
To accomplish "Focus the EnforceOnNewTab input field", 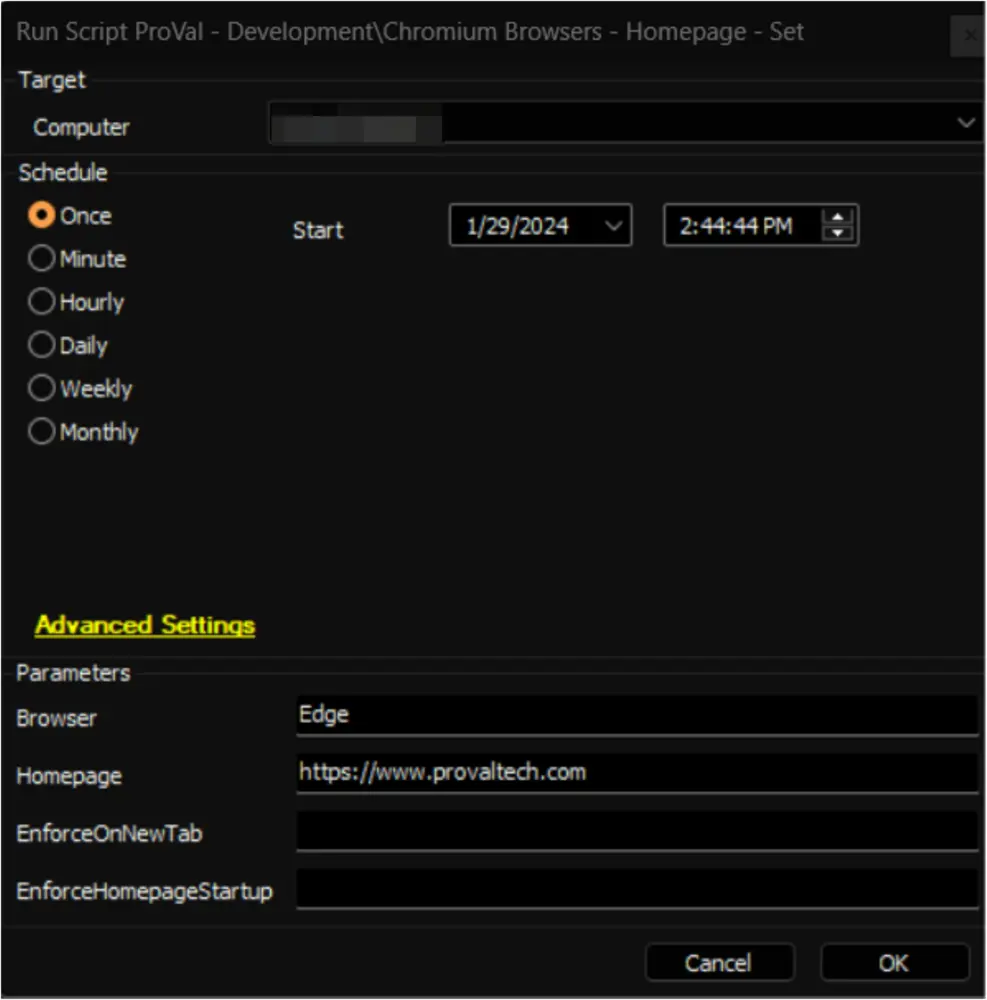I will [637, 831].
